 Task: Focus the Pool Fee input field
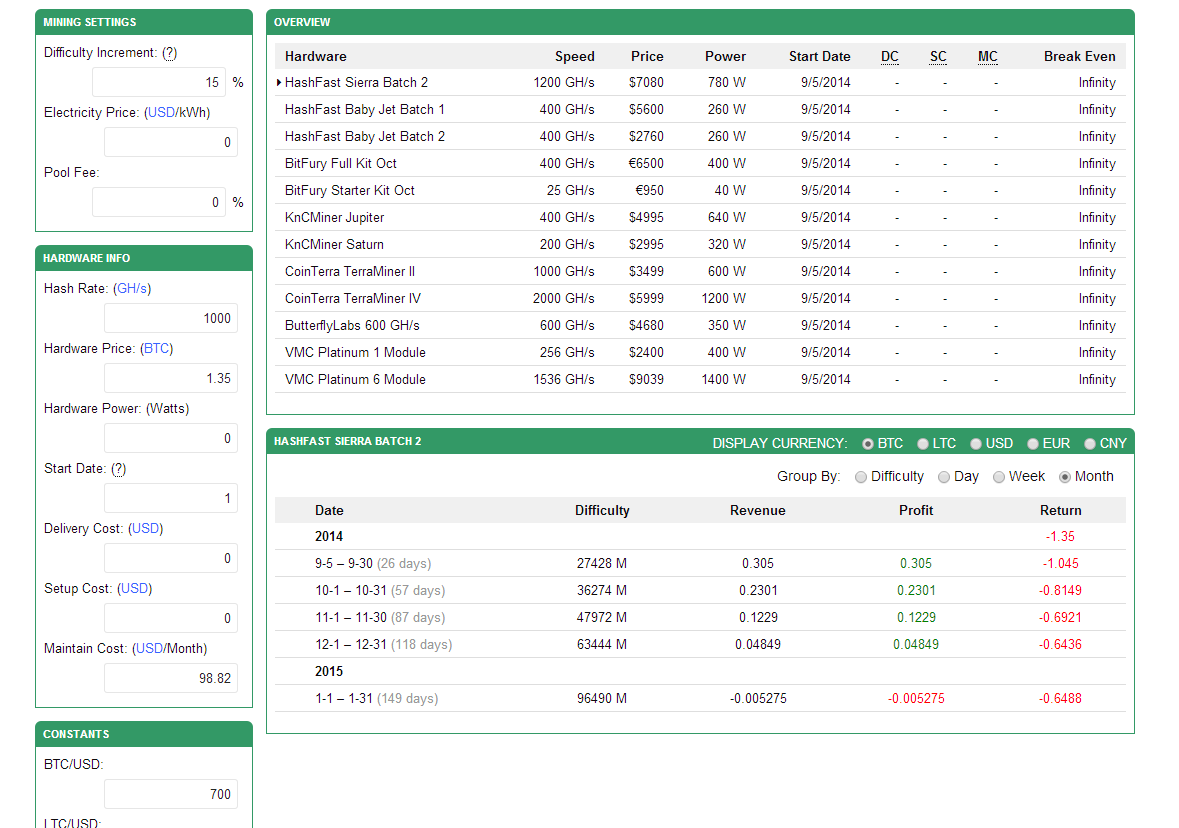[159, 203]
